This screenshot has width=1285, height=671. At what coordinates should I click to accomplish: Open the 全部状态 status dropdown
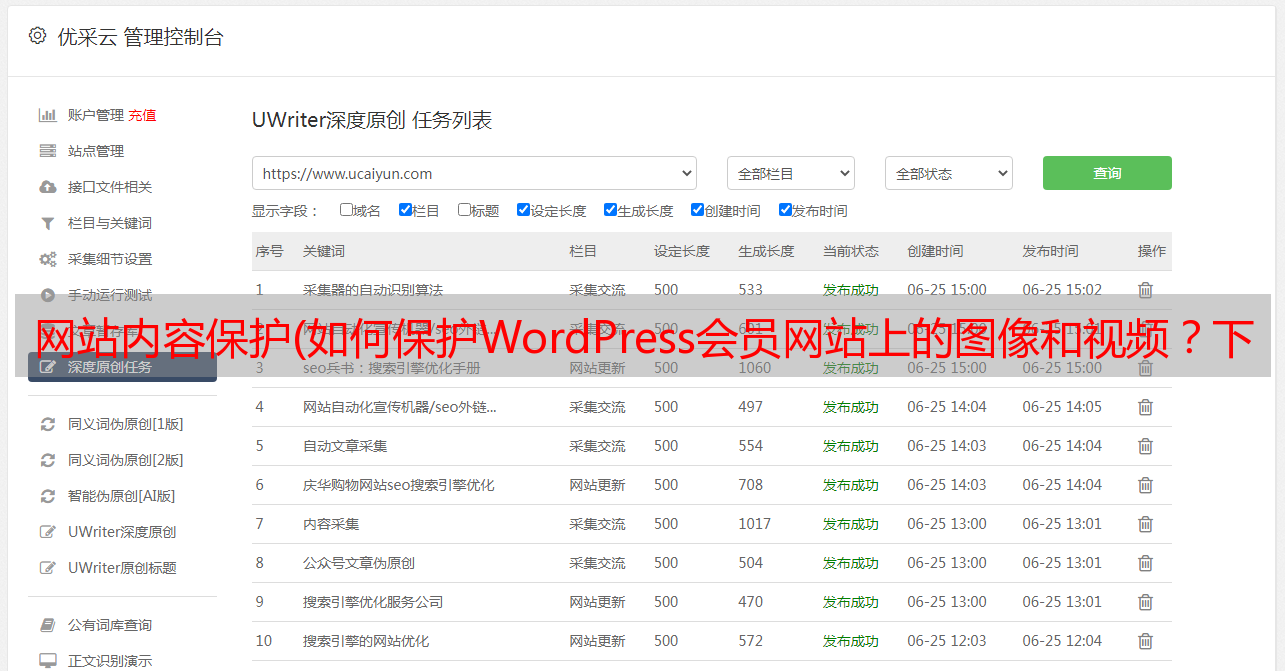click(x=948, y=173)
